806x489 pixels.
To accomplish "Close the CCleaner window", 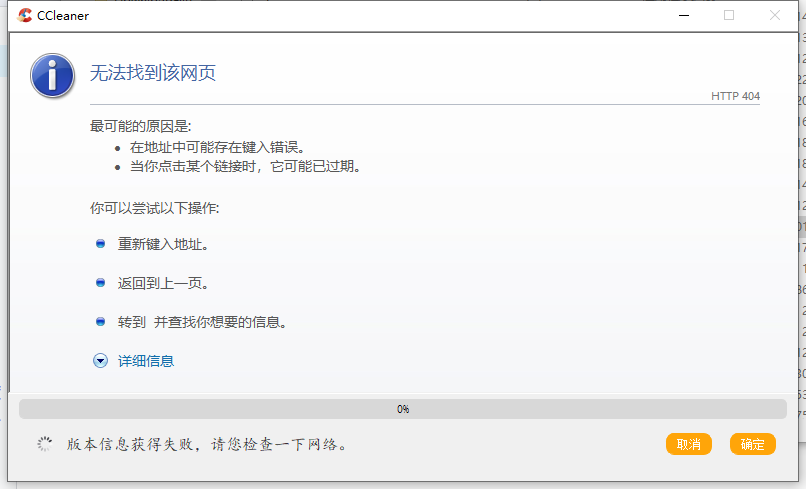I will point(775,15).
